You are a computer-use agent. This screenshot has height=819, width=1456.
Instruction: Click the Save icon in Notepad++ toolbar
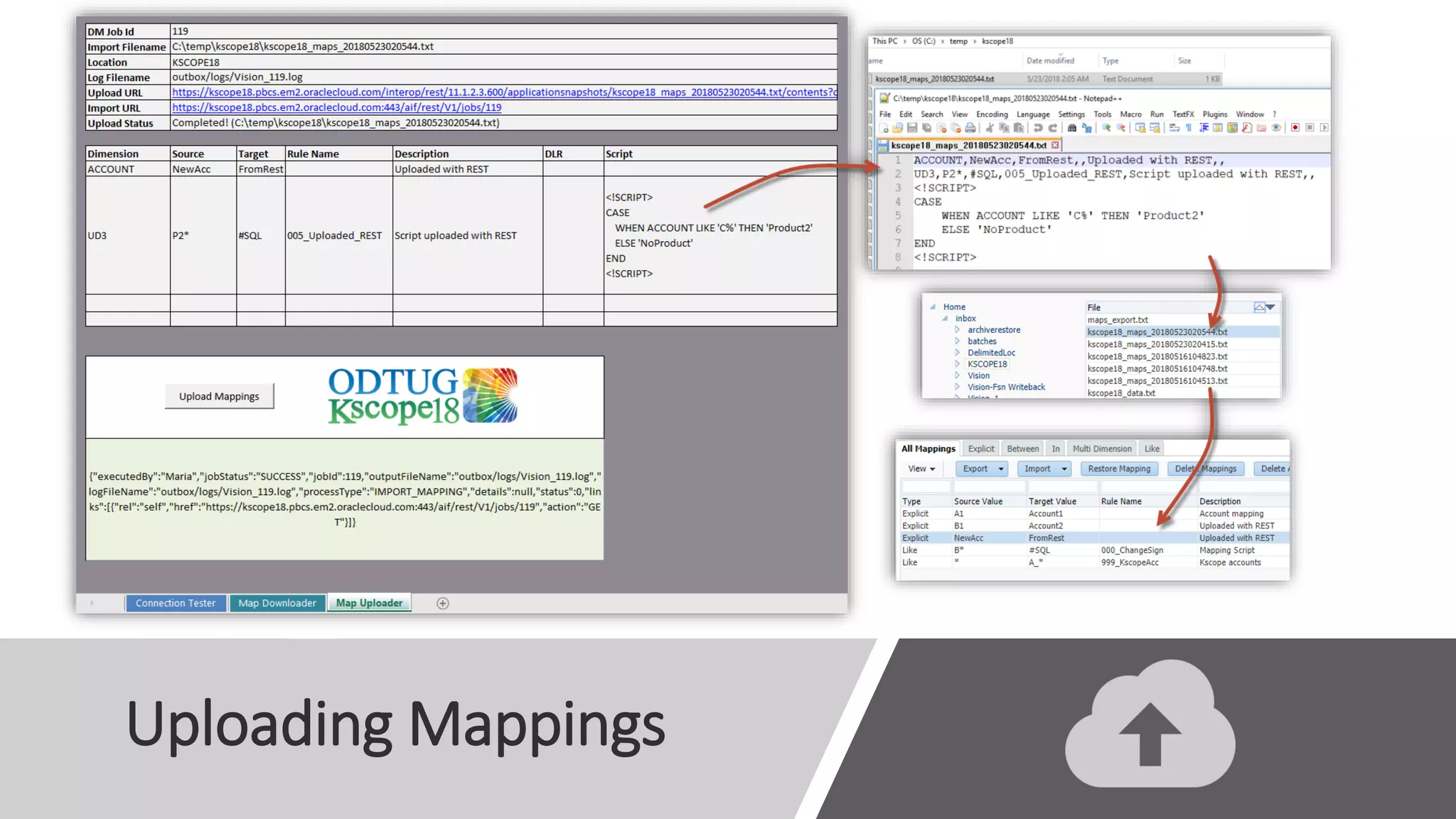(x=912, y=128)
